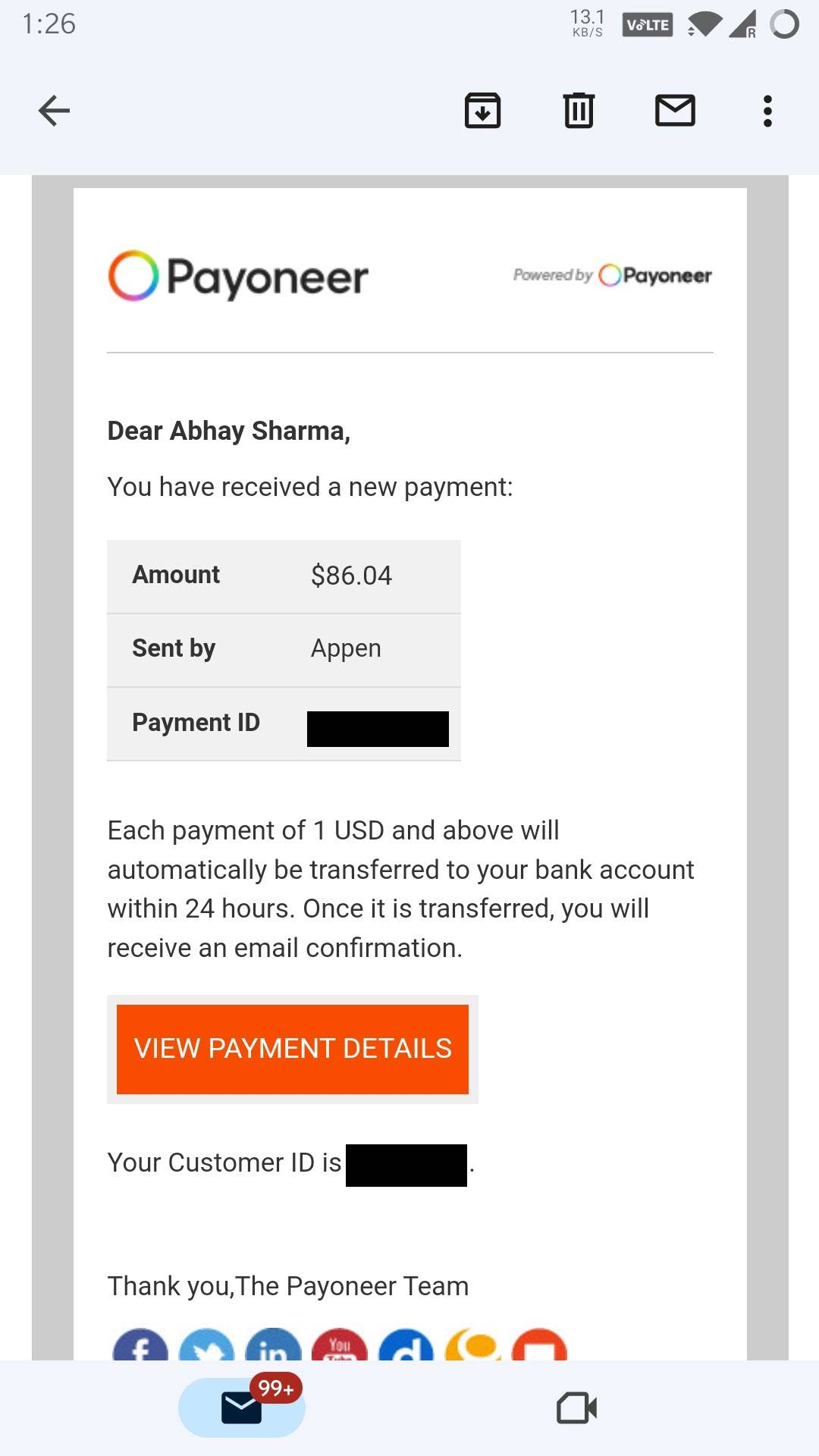Select the sender name Appen
The height and width of the screenshot is (1456, 819).
coord(345,648)
